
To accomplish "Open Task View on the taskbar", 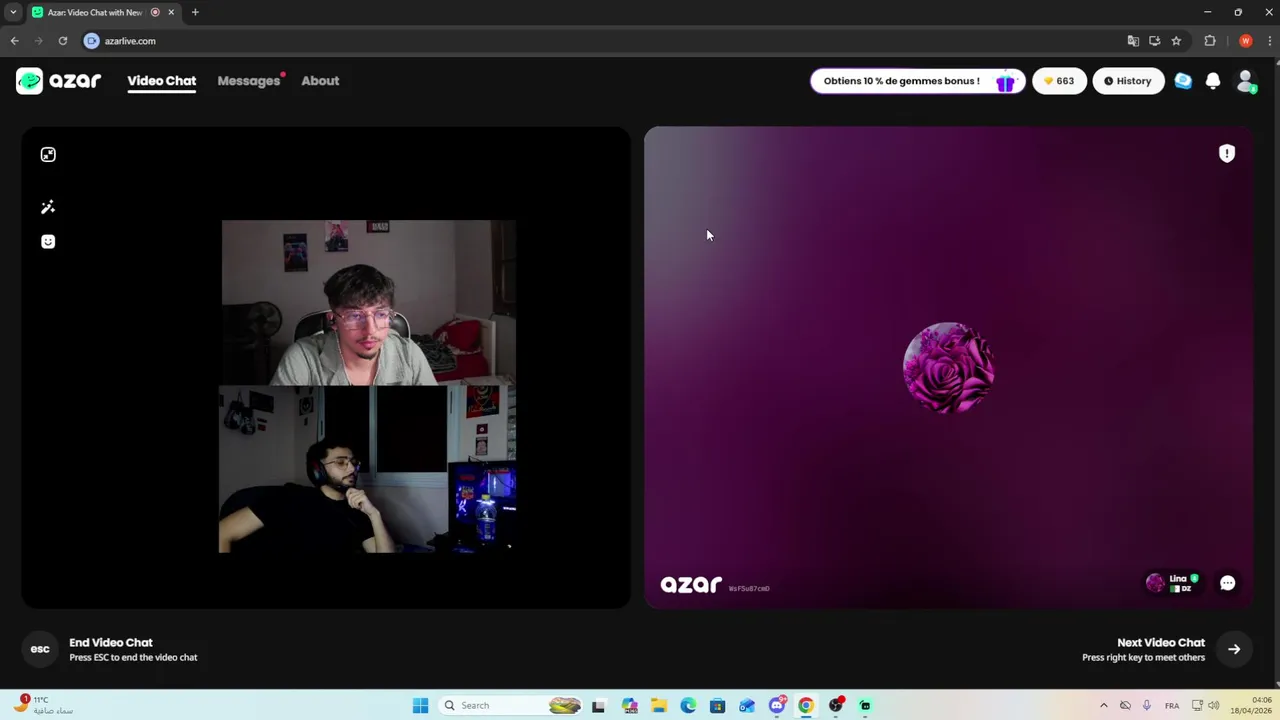I will coord(598,705).
